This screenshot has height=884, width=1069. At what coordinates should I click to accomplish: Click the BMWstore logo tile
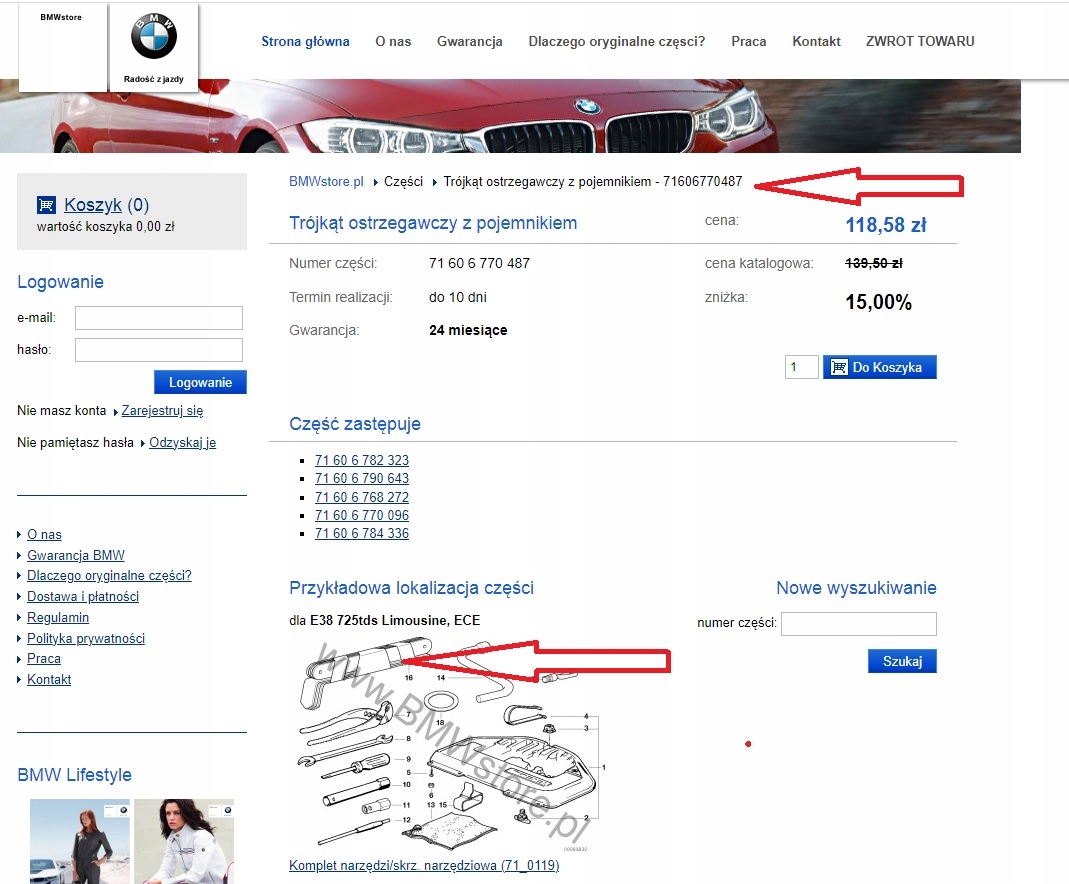coord(63,47)
